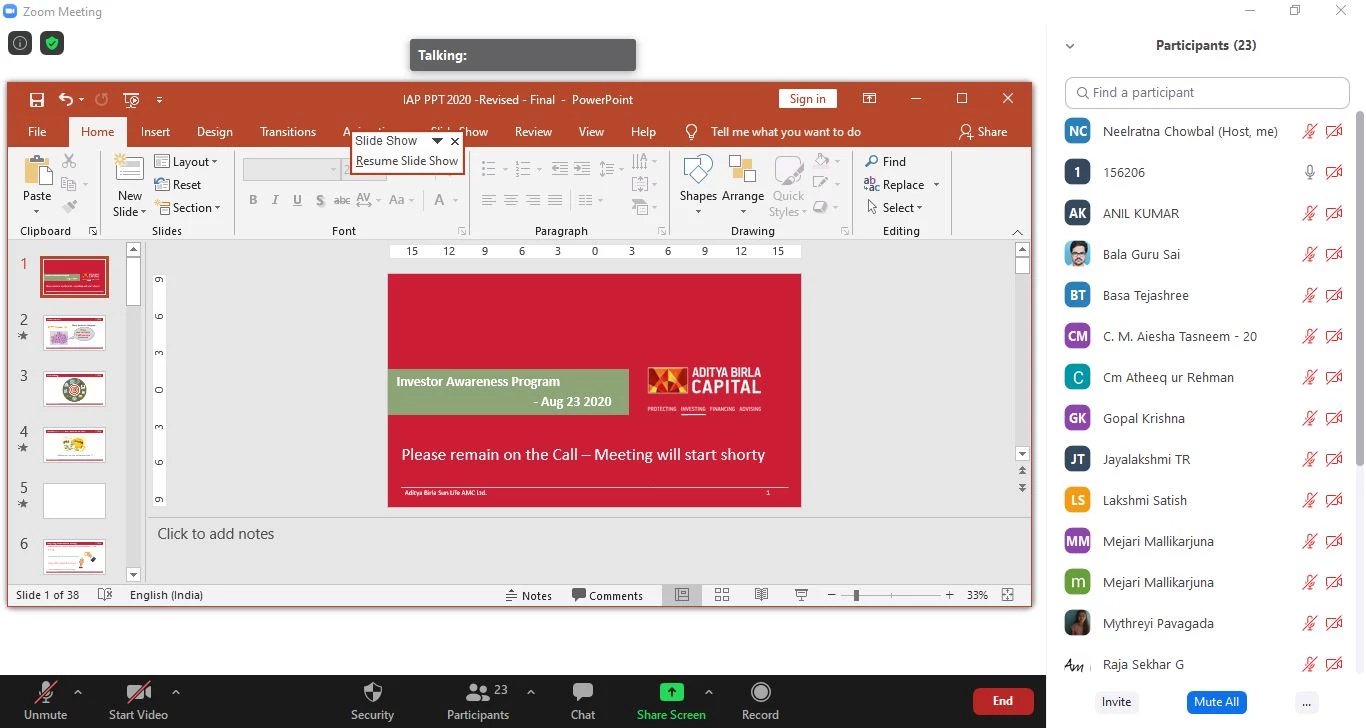Viewport: 1366px width, 728px height.
Task: Toggle Bala Guru Sai's video icon
Action: [x=1334, y=254]
